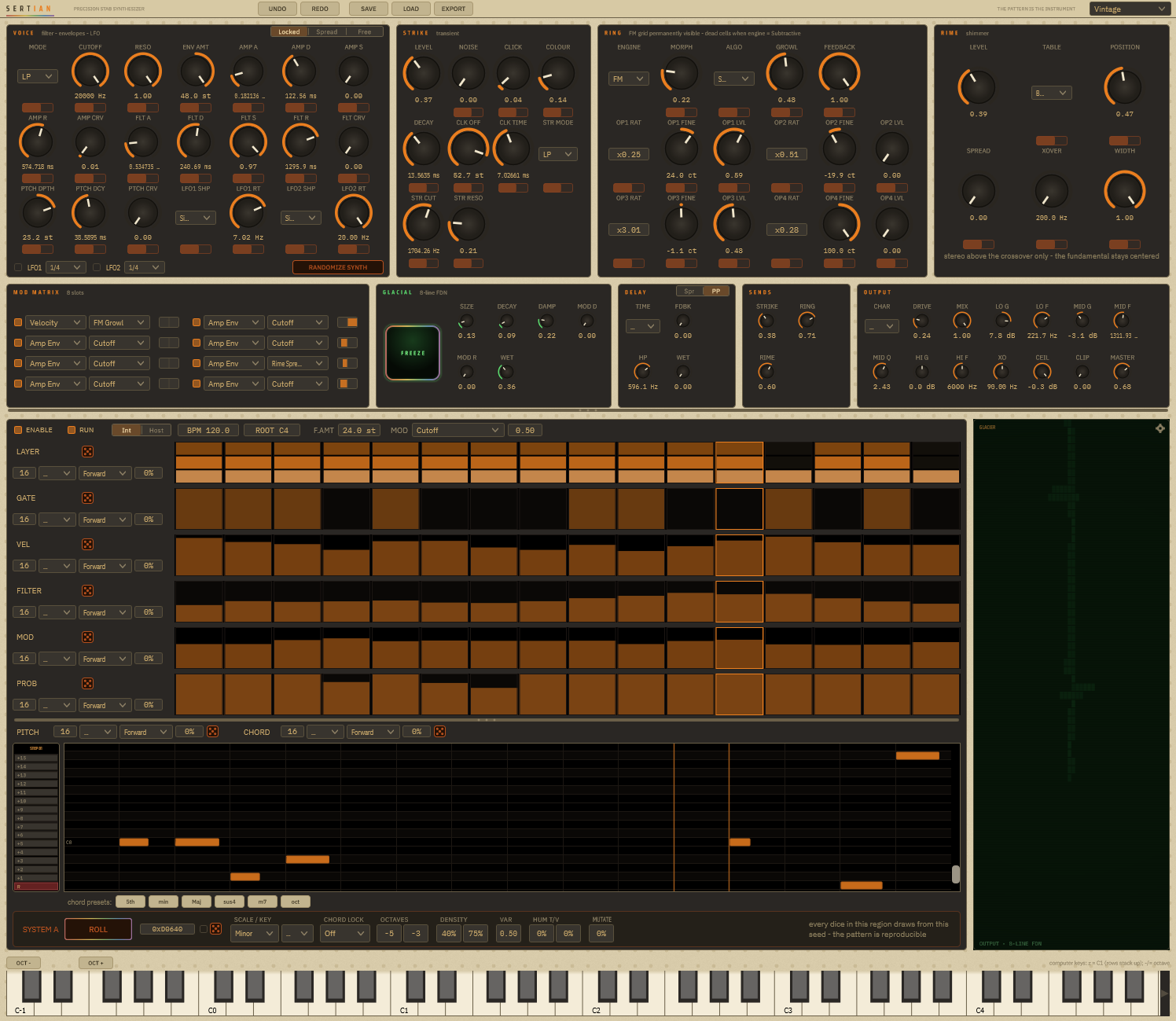Click the Delay HP knob
This screenshot has height=1021, width=1176.
642,372
